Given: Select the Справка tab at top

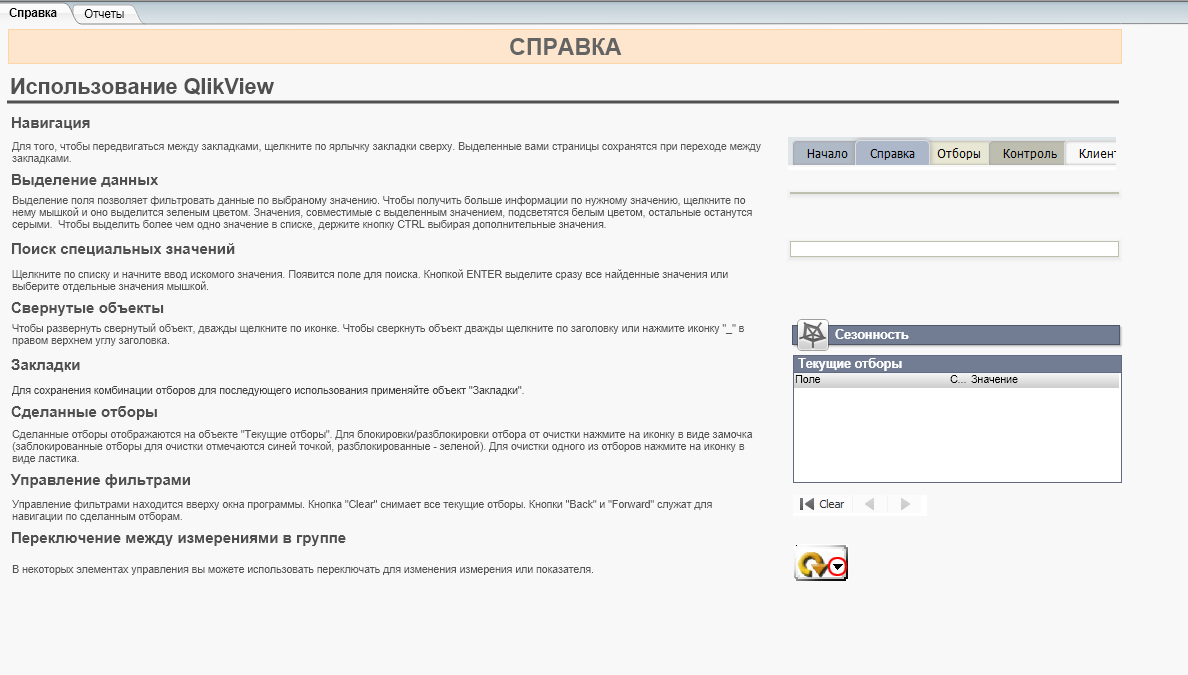Looking at the screenshot, I should pyautogui.click(x=33, y=13).
